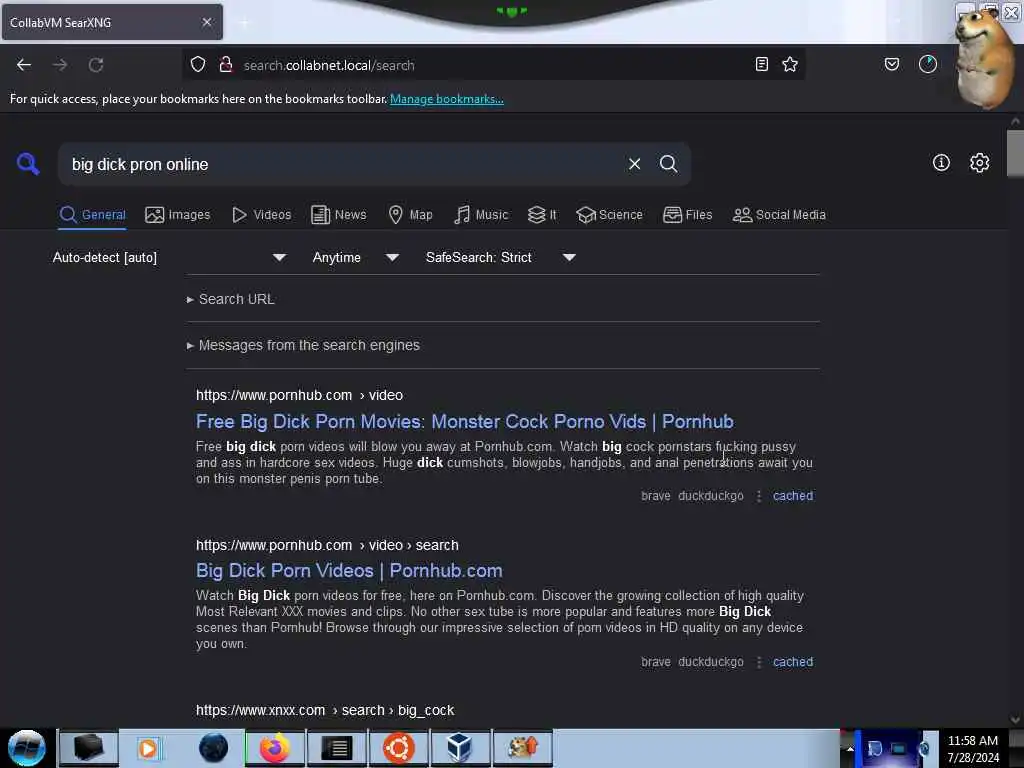Switch to the Map category tab
1024x768 pixels.
coord(411,215)
